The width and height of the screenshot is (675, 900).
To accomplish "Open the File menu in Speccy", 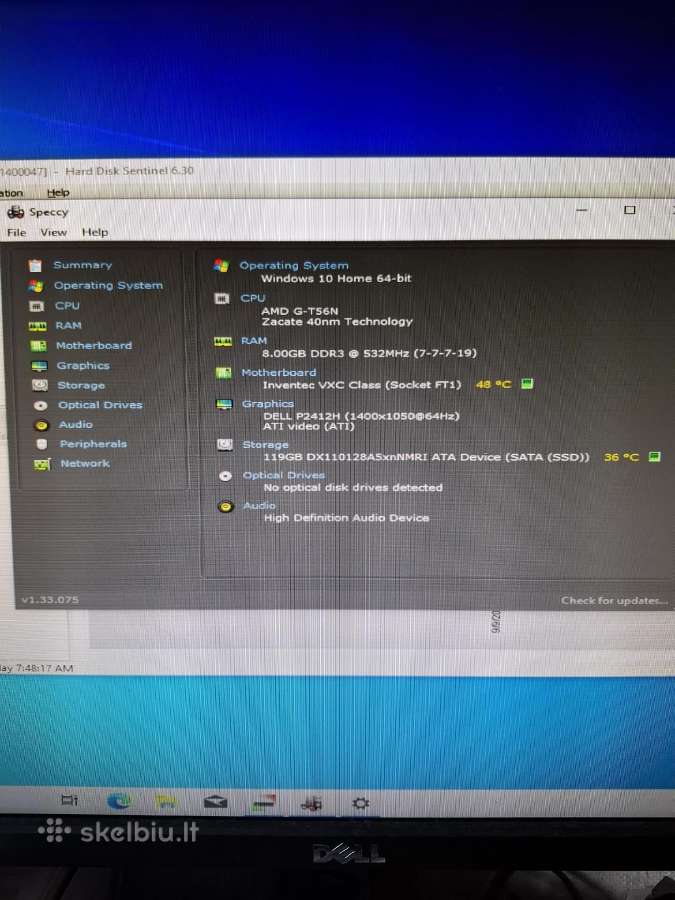I will click(17, 232).
